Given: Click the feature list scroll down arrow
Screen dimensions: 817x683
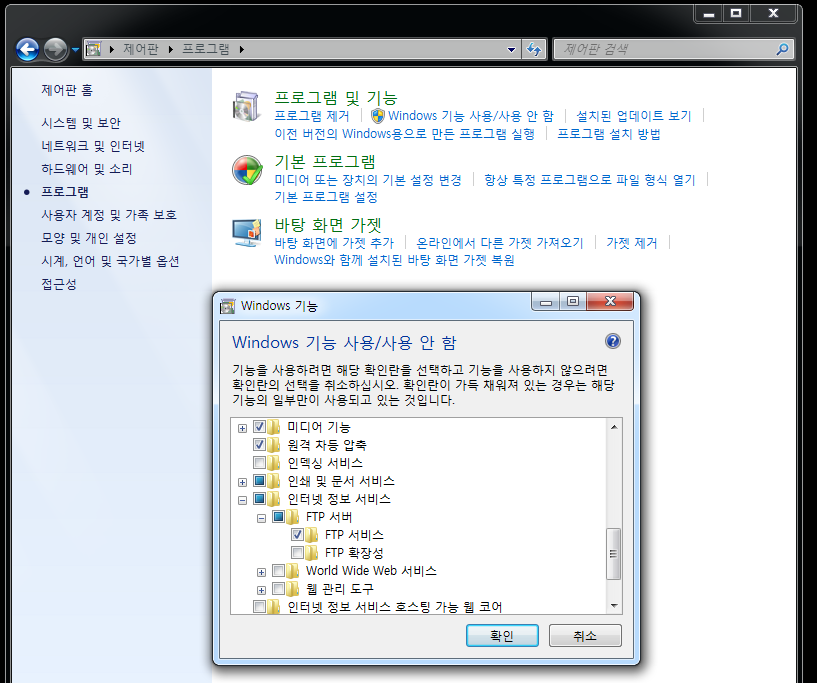Looking at the screenshot, I should 614,605.
